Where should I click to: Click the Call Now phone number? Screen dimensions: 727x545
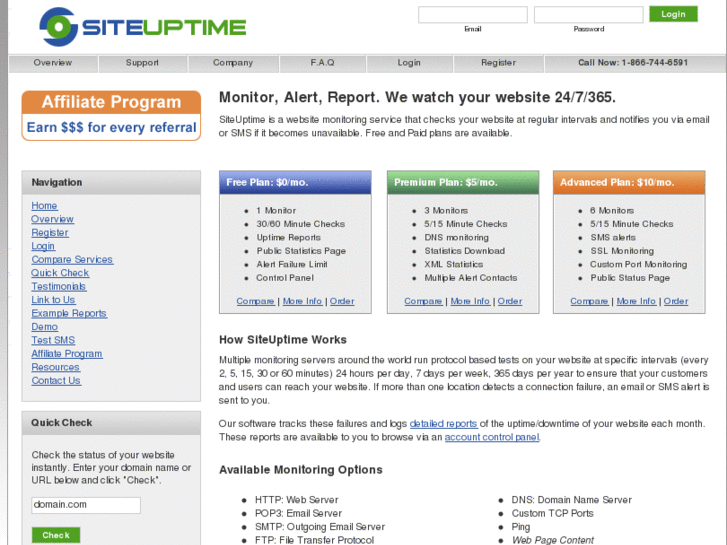633,63
